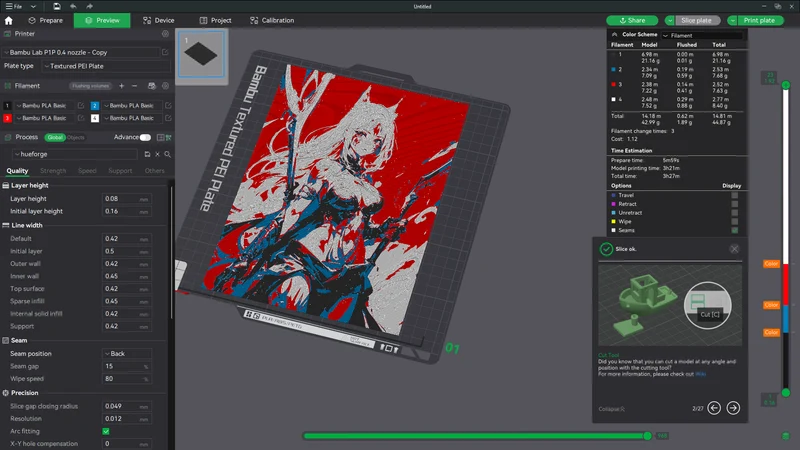
Task: Open printer settings gear icon
Action: pos(165,34)
